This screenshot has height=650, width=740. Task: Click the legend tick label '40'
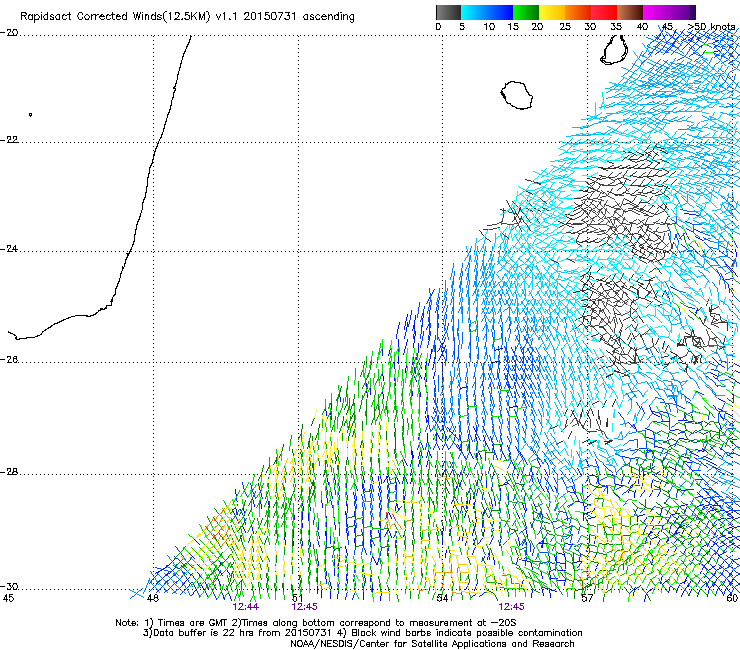point(642,27)
